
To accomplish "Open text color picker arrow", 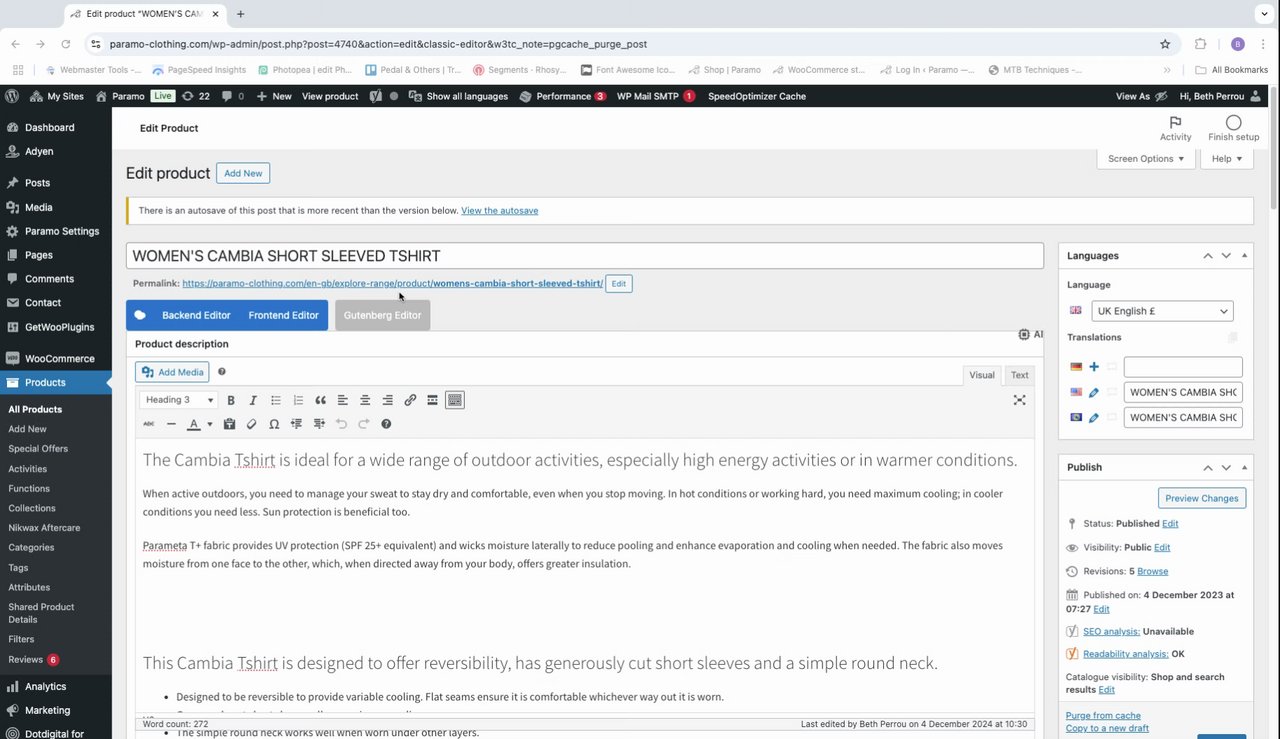I will [209, 424].
